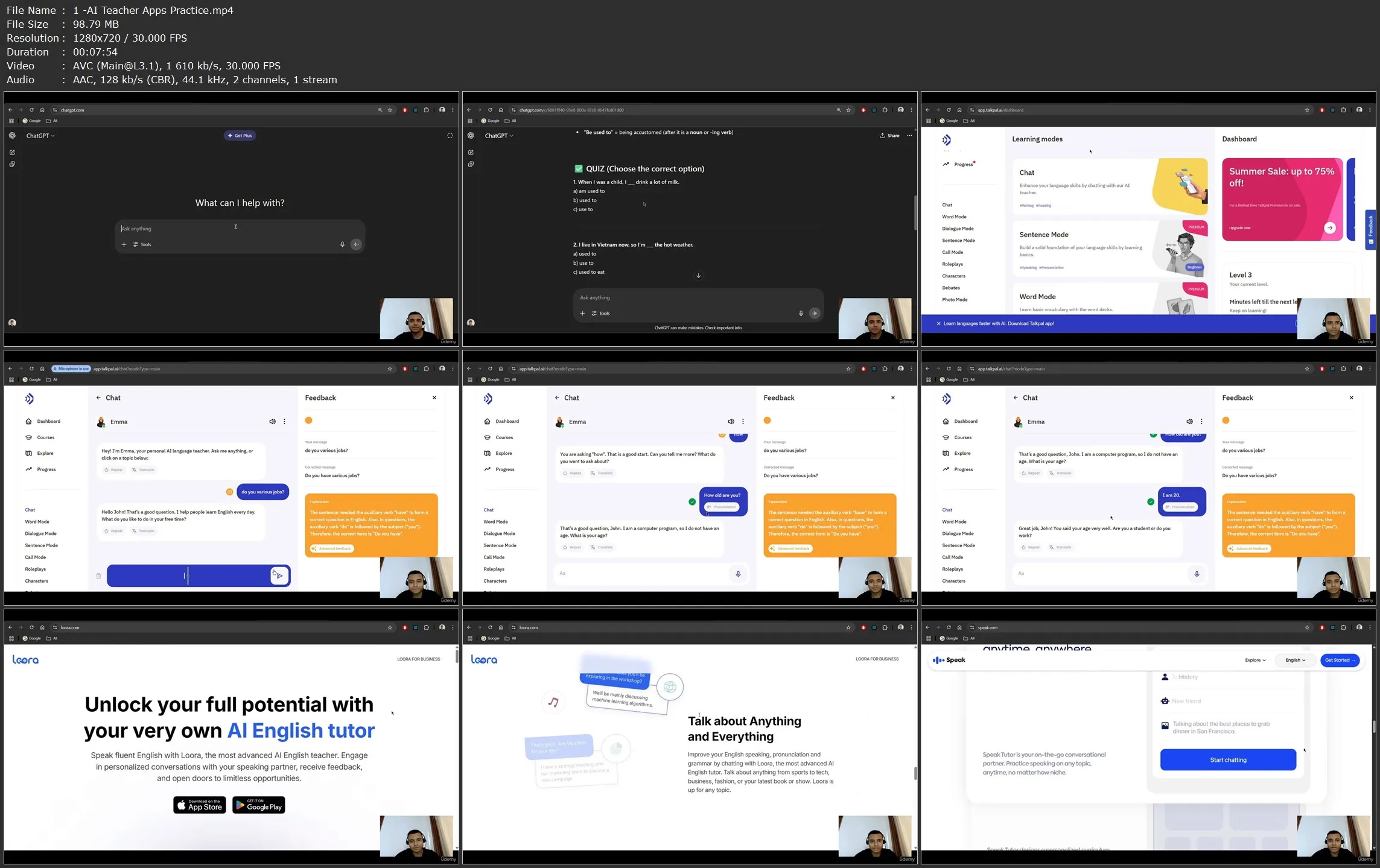Close the 'Download Talkpal app' blue banner

[x=938, y=324]
